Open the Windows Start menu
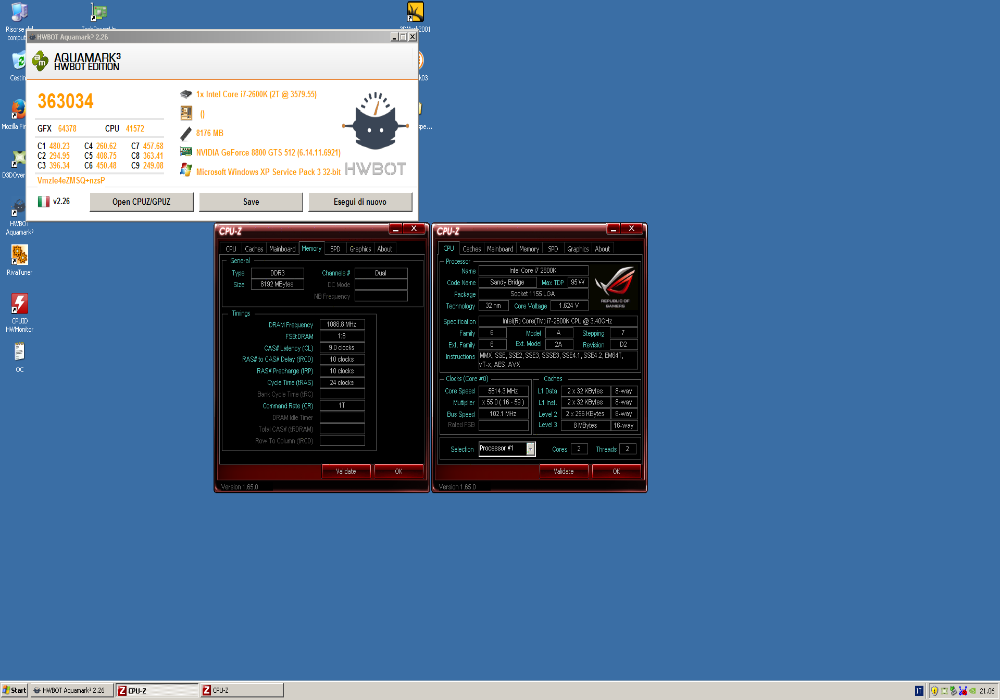The image size is (1000, 700). coord(15,690)
